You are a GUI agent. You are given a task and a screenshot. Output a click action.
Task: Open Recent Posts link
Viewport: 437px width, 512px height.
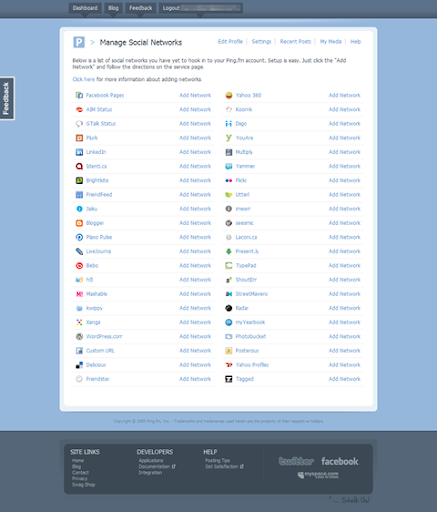coord(295,42)
